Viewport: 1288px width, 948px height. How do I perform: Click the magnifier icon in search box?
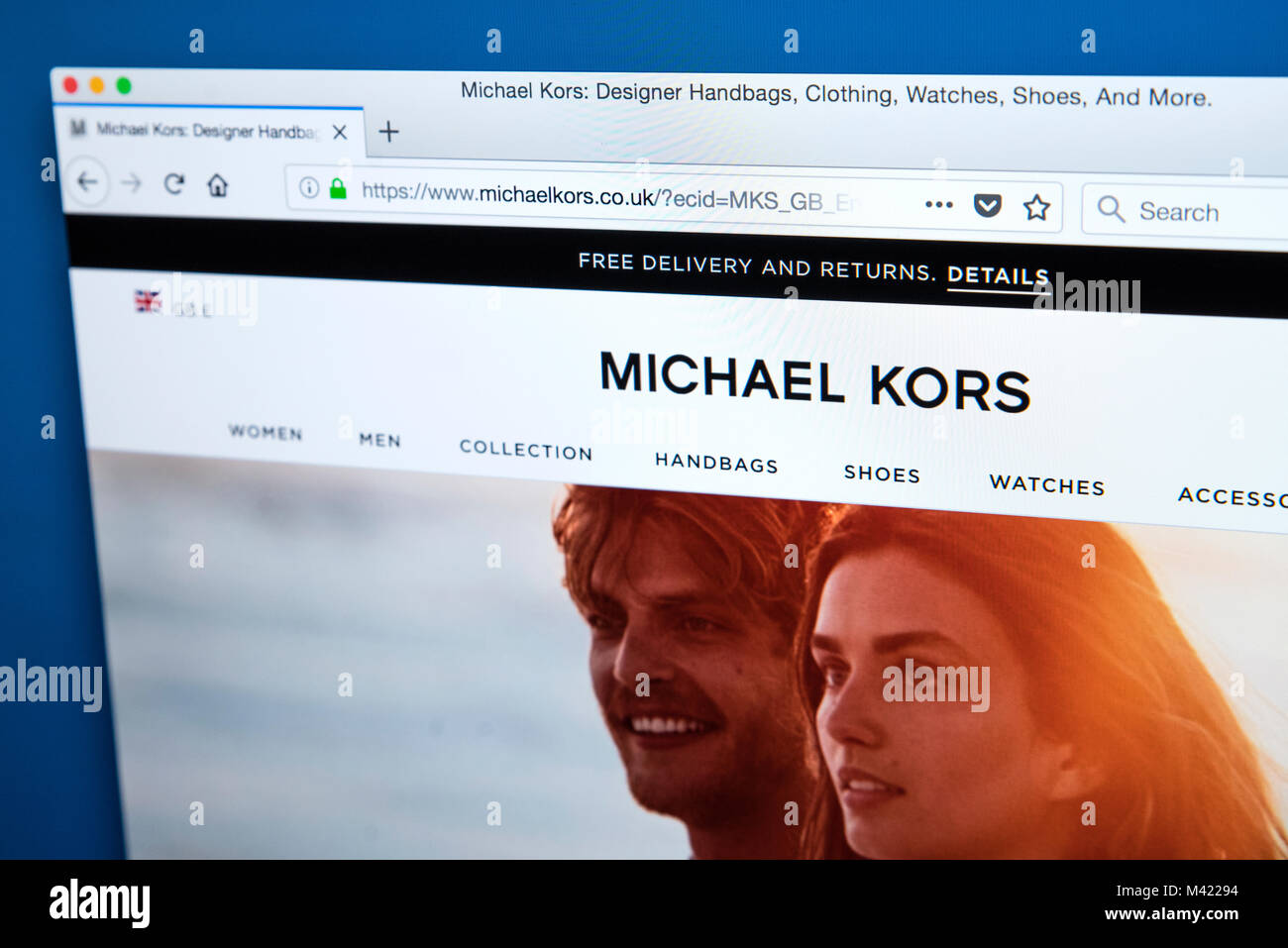(1111, 209)
